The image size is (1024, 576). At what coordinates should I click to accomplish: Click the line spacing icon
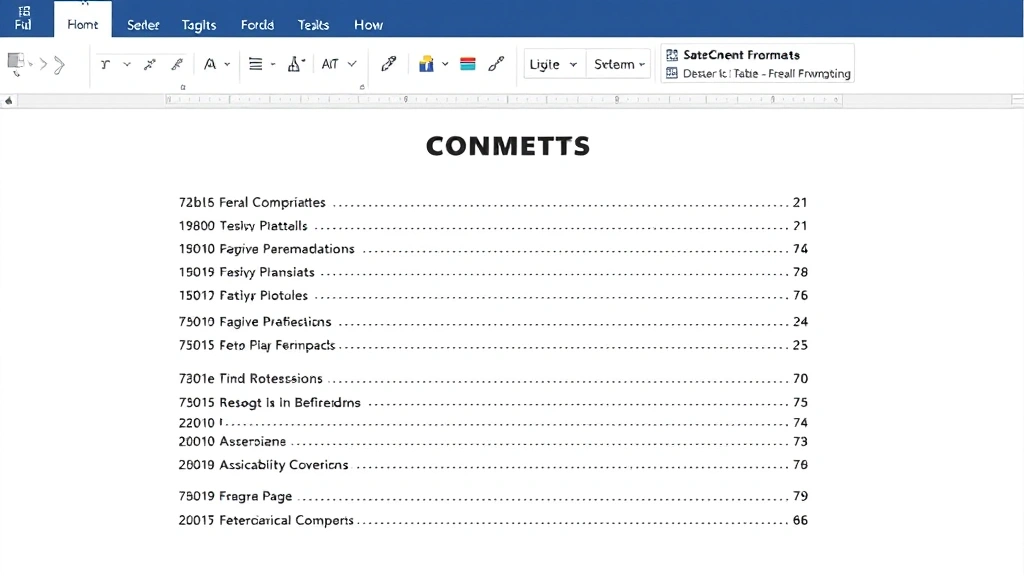[x=256, y=62]
